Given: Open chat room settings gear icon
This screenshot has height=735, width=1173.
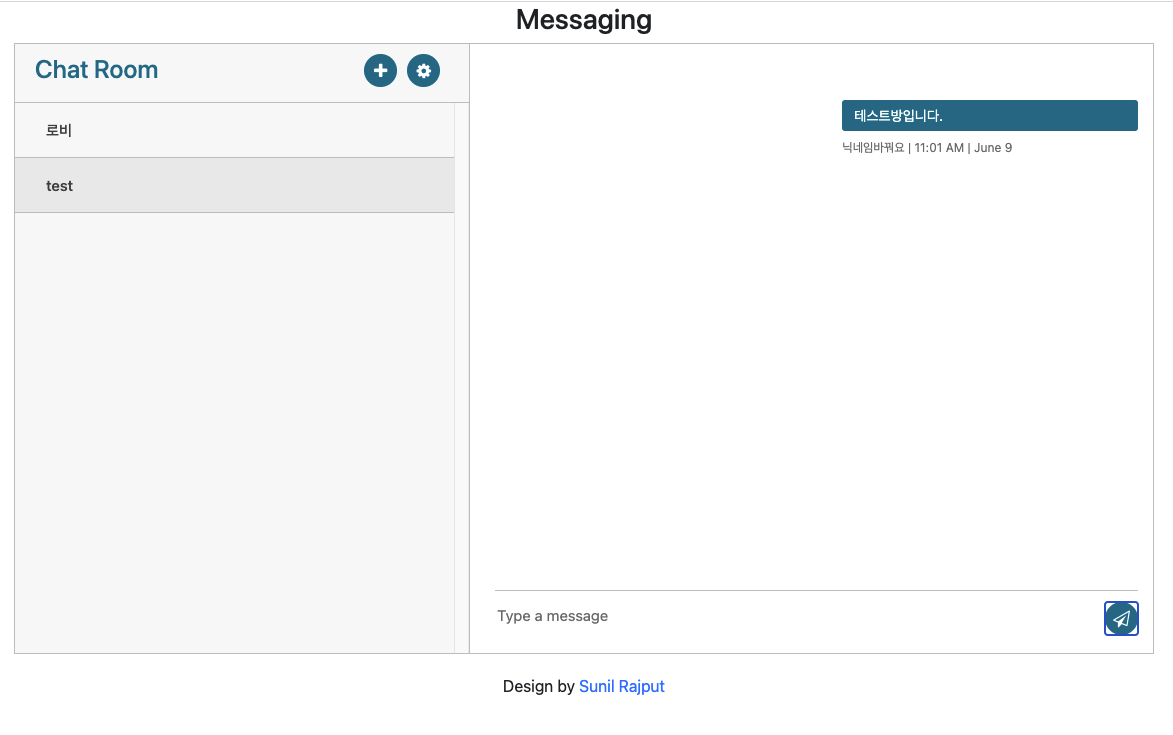Looking at the screenshot, I should coord(423,70).
